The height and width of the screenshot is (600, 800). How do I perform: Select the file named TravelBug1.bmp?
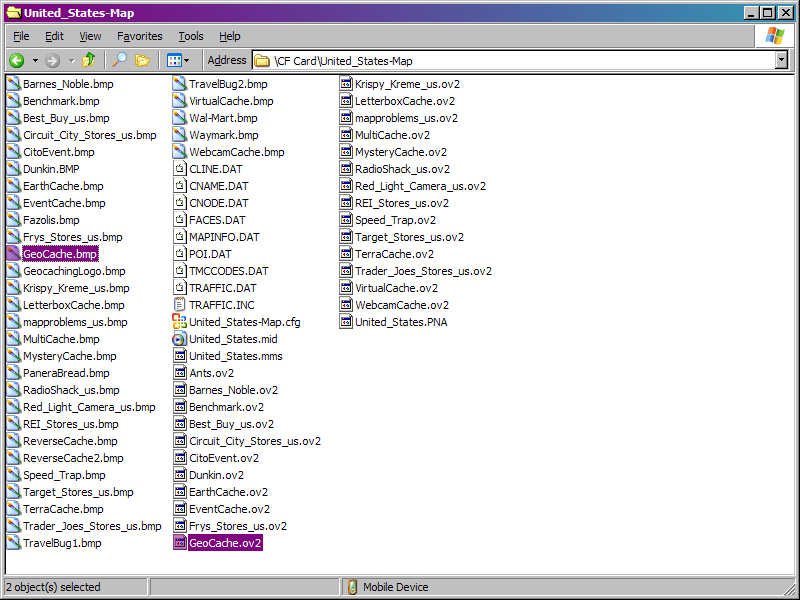[62, 543]
